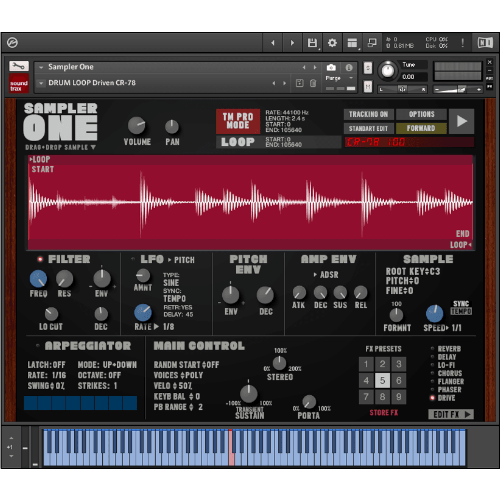The image size is (500, 500).
Task: Delete snapshot with trash icon
Action: tap(313, 83)
